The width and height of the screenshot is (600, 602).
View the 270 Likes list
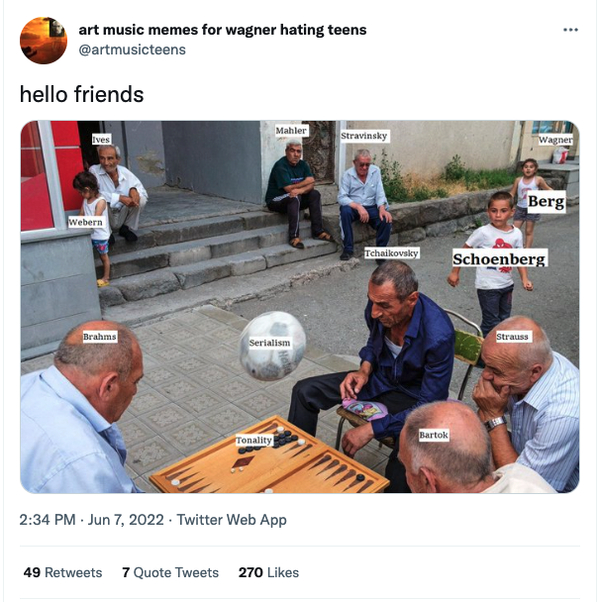[x=268, y=572]
